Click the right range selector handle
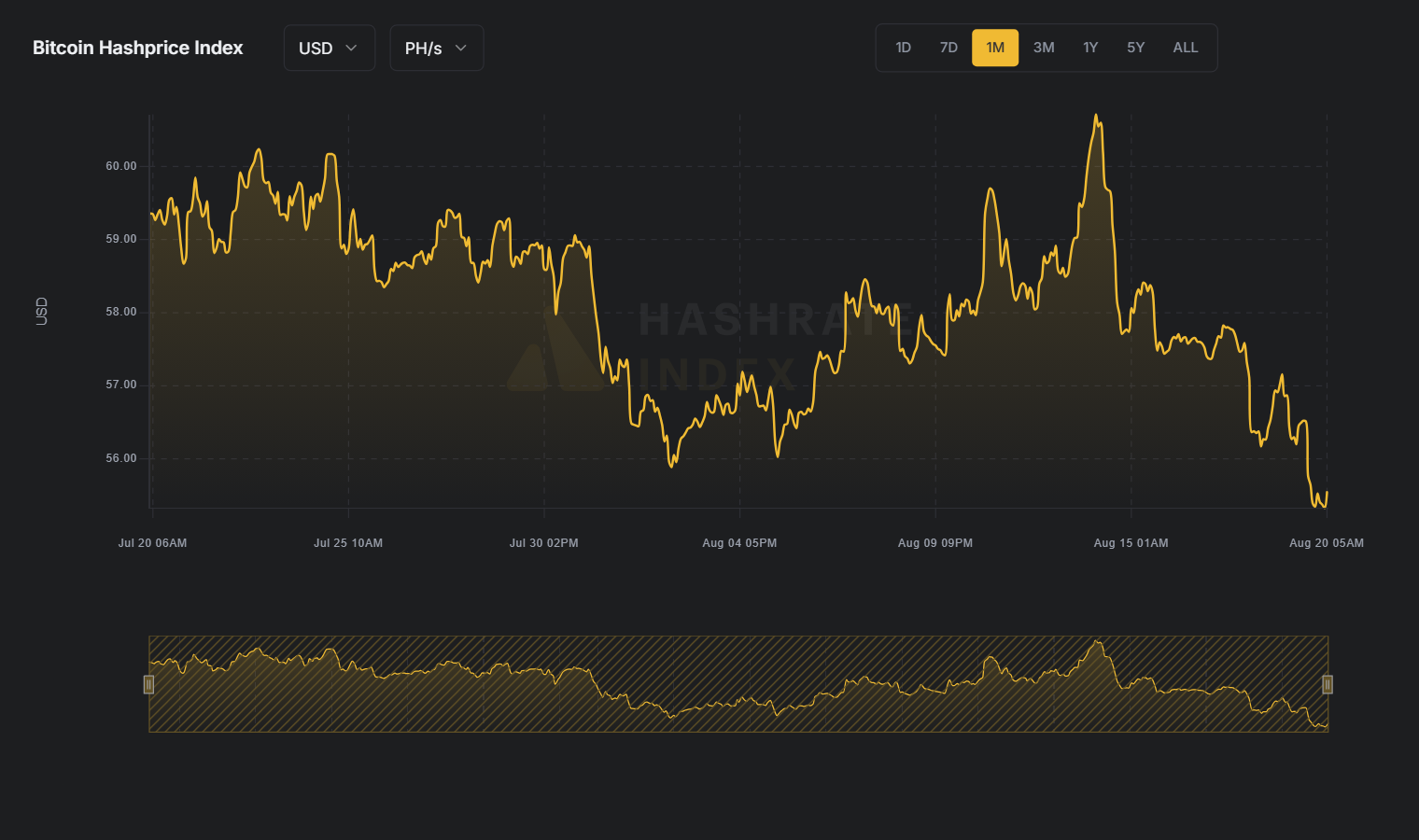 click(x=1328, y=684)
